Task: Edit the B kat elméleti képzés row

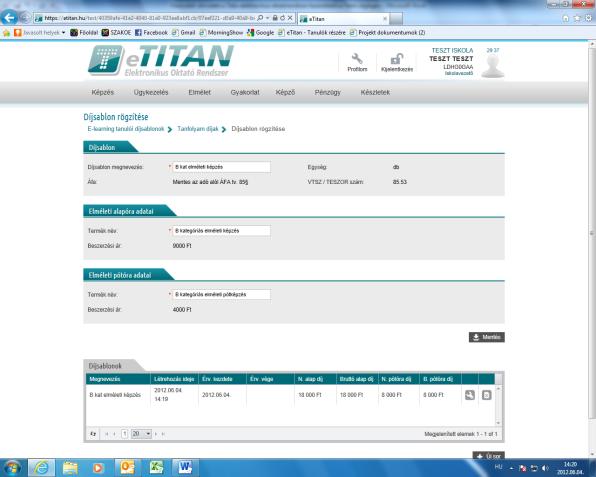Action: [x=470, y=395]
